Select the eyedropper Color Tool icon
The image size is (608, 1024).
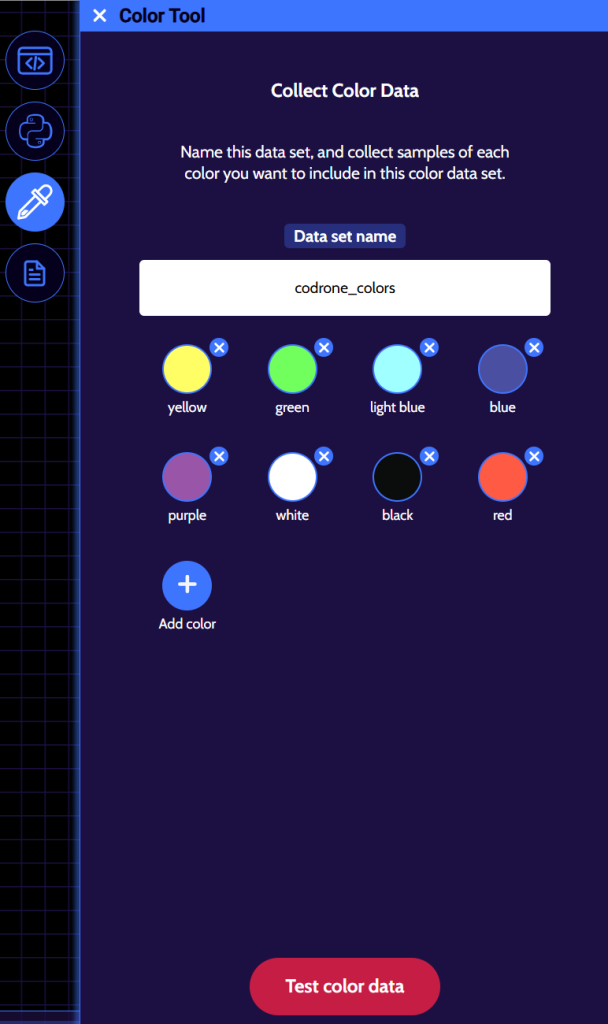(35, 202)
